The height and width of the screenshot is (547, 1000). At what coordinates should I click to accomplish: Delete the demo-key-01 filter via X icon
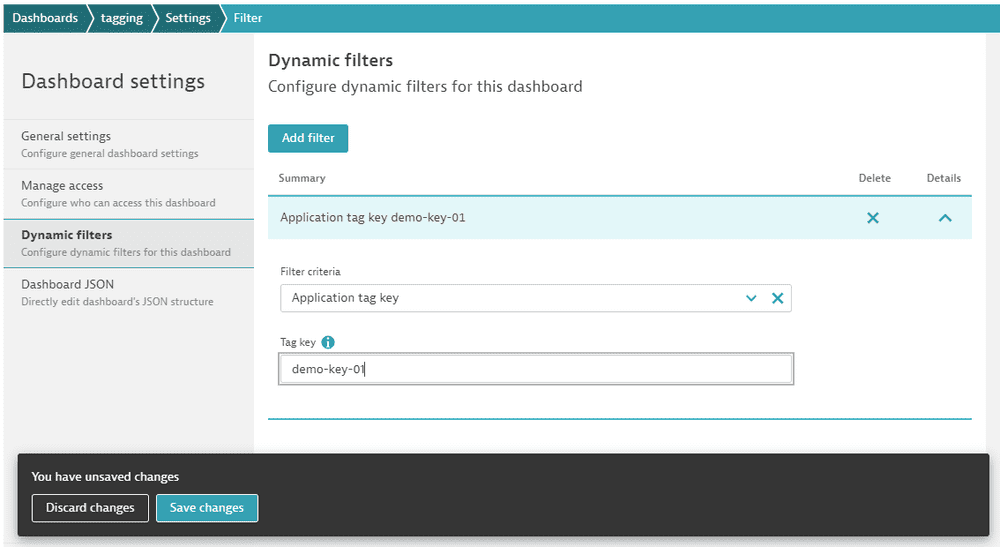pyautogui.click(x=872, y=218)
